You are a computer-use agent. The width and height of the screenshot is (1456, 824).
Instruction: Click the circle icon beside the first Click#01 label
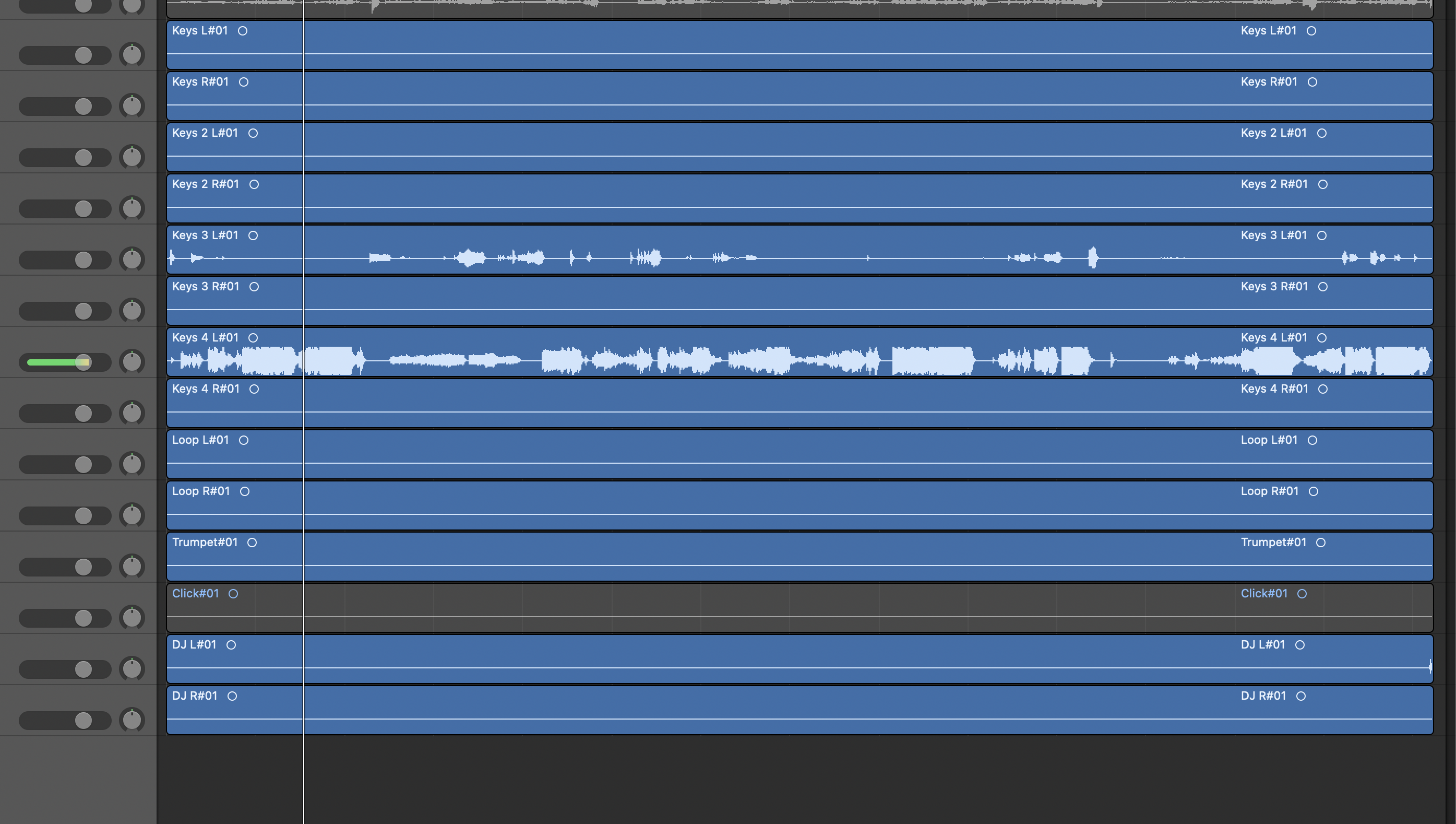[x=233, y=594]
